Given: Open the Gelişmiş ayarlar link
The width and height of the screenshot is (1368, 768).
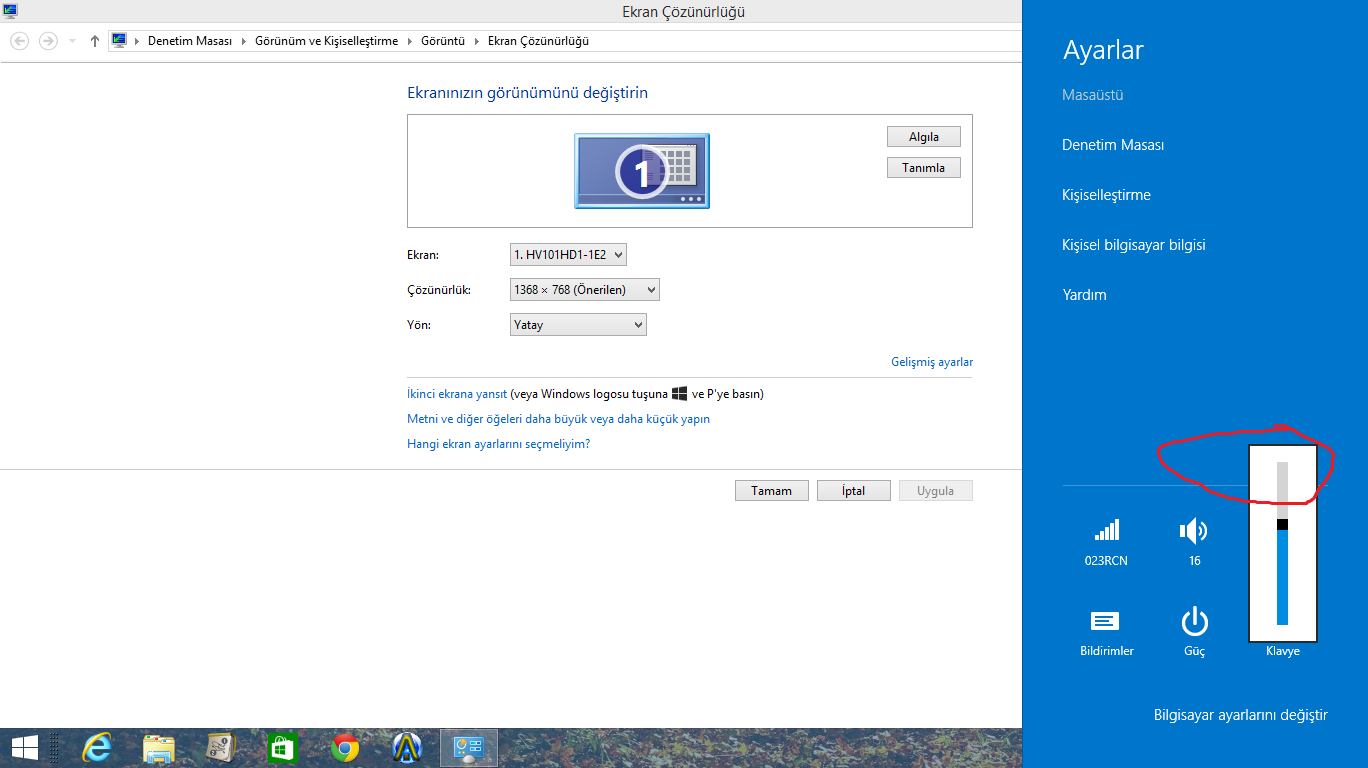Looking at the screenshot, I should pos(931,362).
